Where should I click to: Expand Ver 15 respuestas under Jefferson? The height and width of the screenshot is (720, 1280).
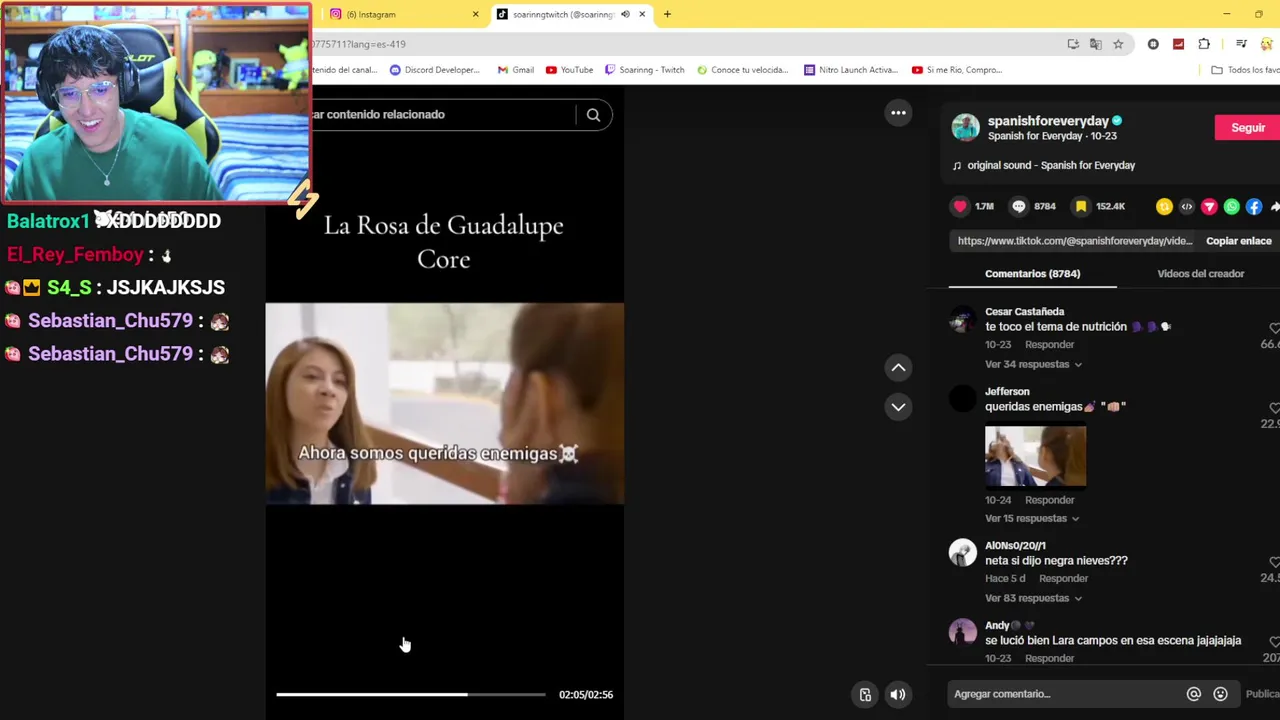click(1032, 518)
